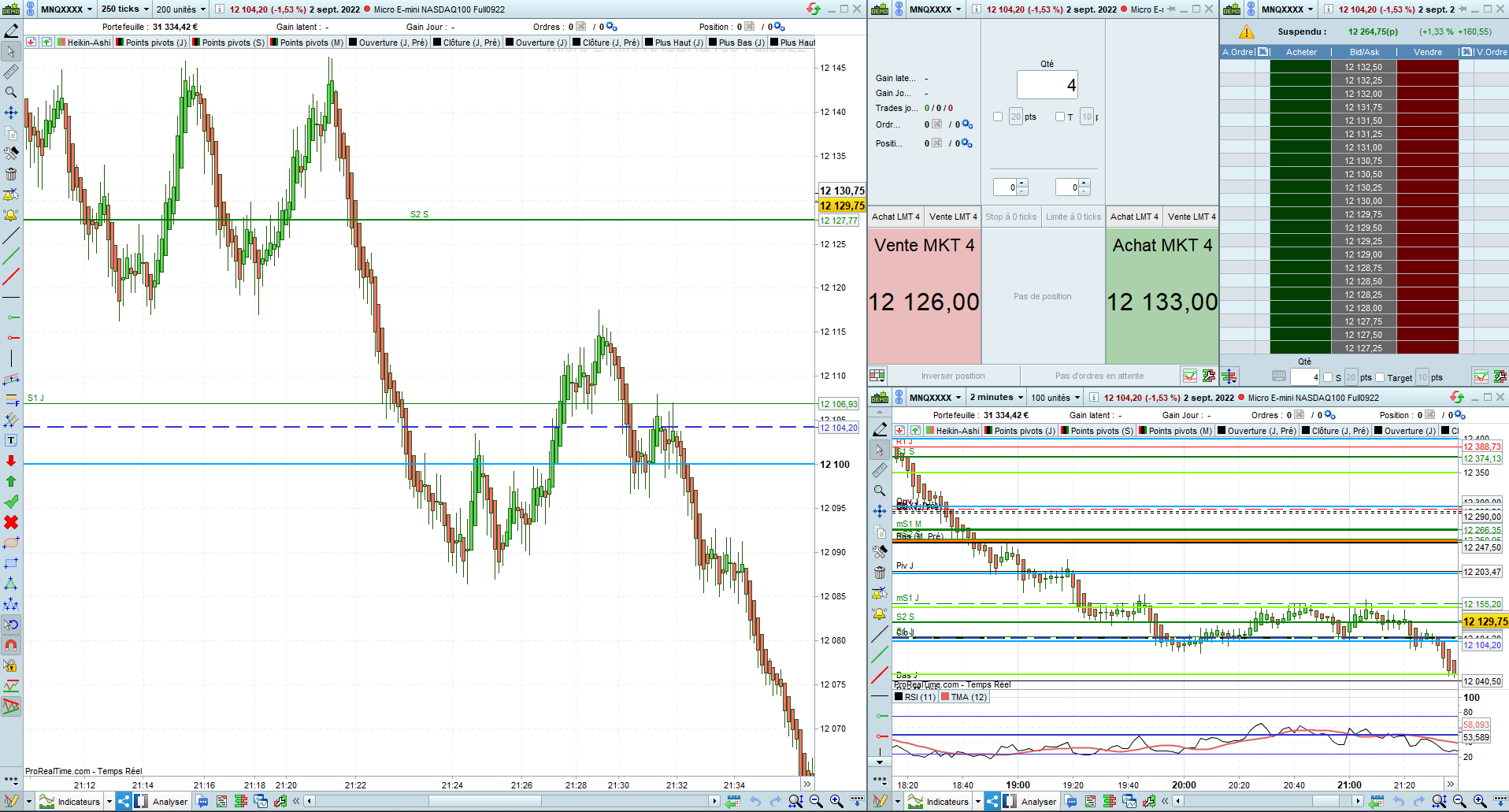
Task: Click green Acheter cell at 12 130,00
Action: coord(1300,201)
